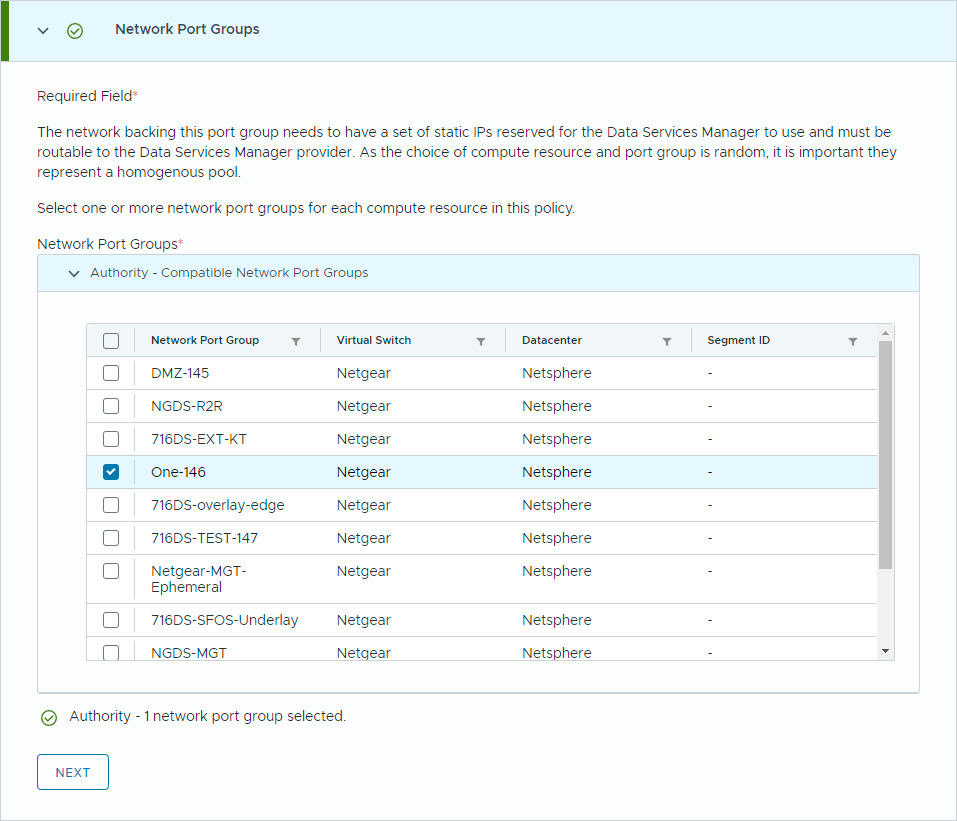This screenshot has height=821, width=957.
Task: Click the Network Port Groups section title
Action: pyautogui.click(x=187, y=29)
